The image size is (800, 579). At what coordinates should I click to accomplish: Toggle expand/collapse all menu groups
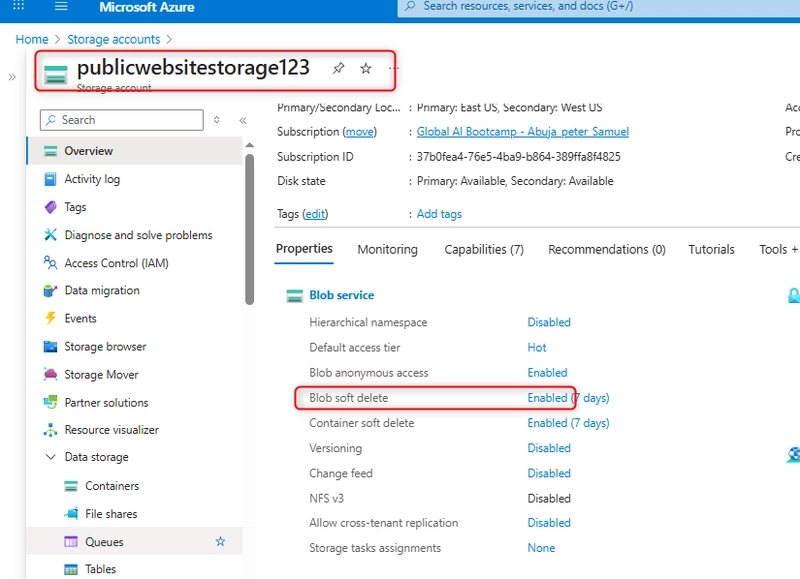click(x=217, y=120)
